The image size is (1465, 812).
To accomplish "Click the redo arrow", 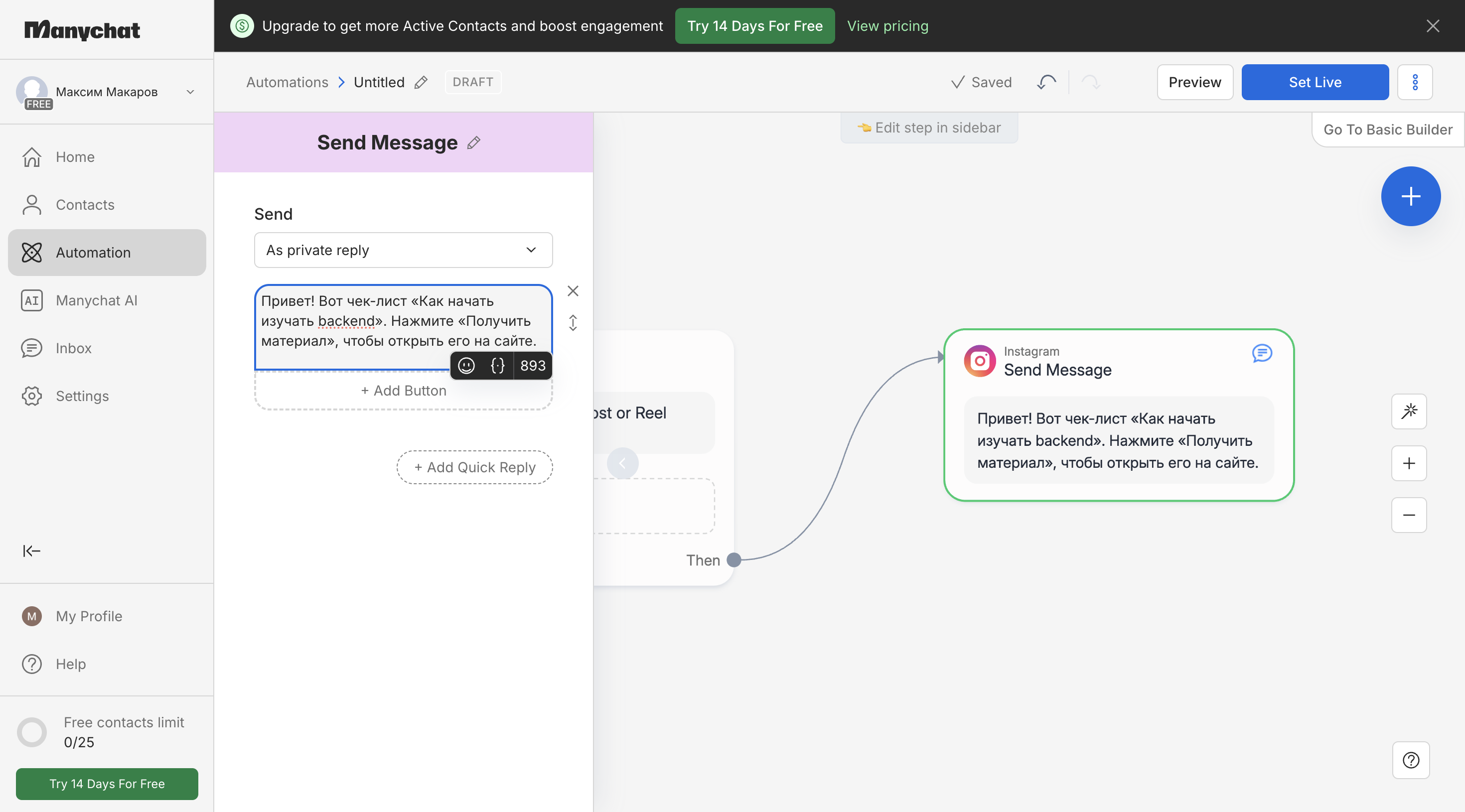I will [x=1090, y=83].
